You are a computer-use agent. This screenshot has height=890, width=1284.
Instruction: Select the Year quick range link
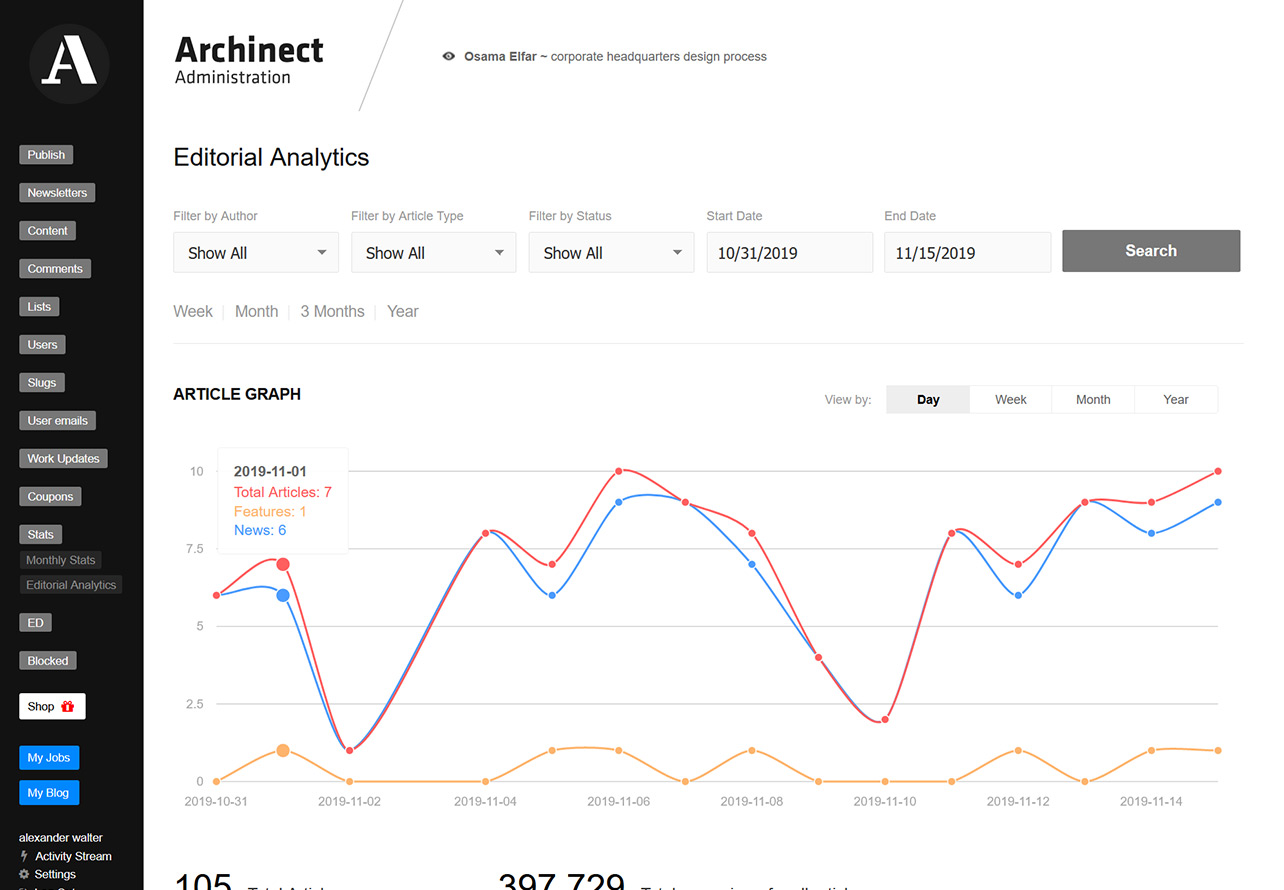[x=402, y=311]
